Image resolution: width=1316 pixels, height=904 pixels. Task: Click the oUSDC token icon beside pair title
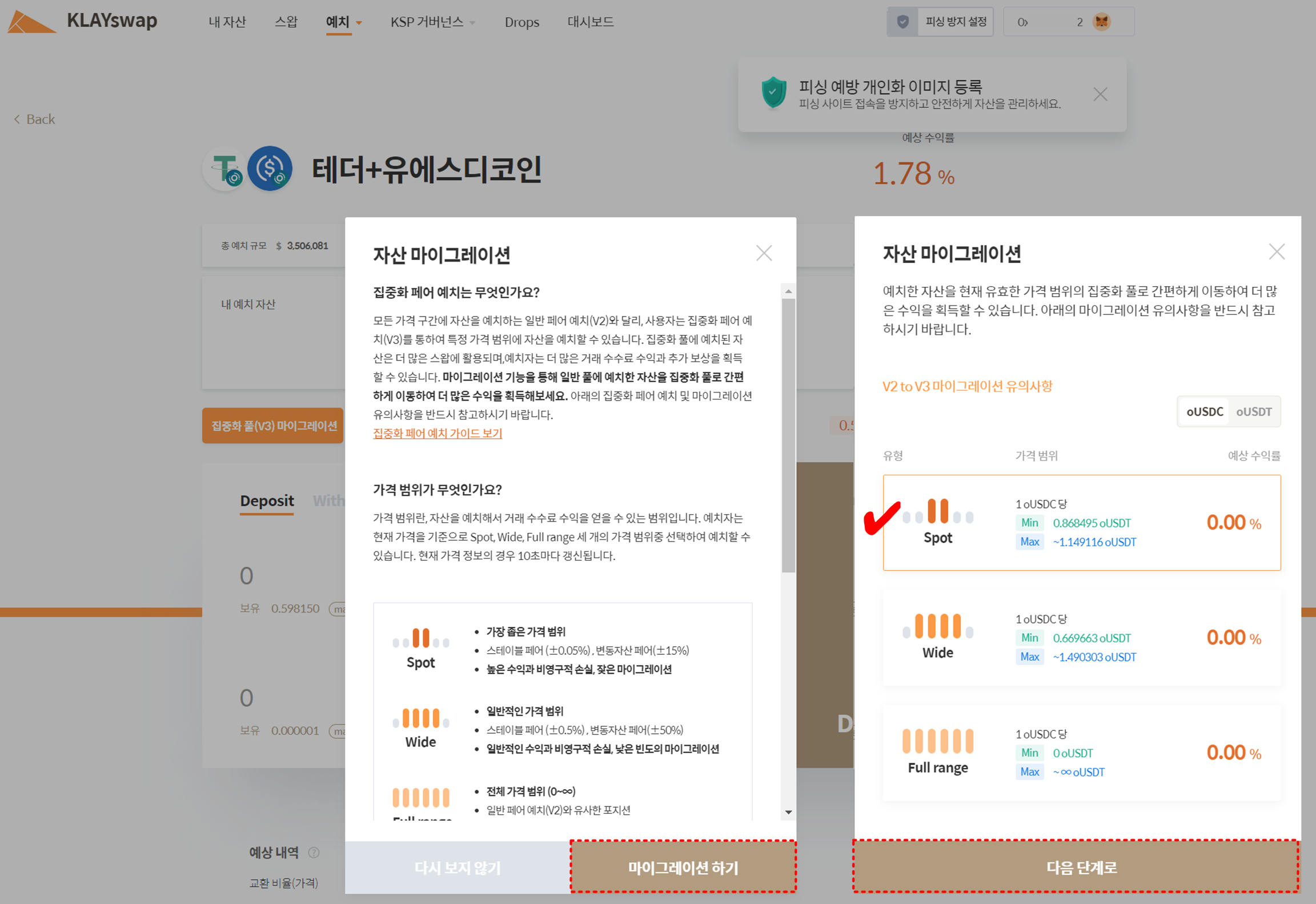coord(270,169)
